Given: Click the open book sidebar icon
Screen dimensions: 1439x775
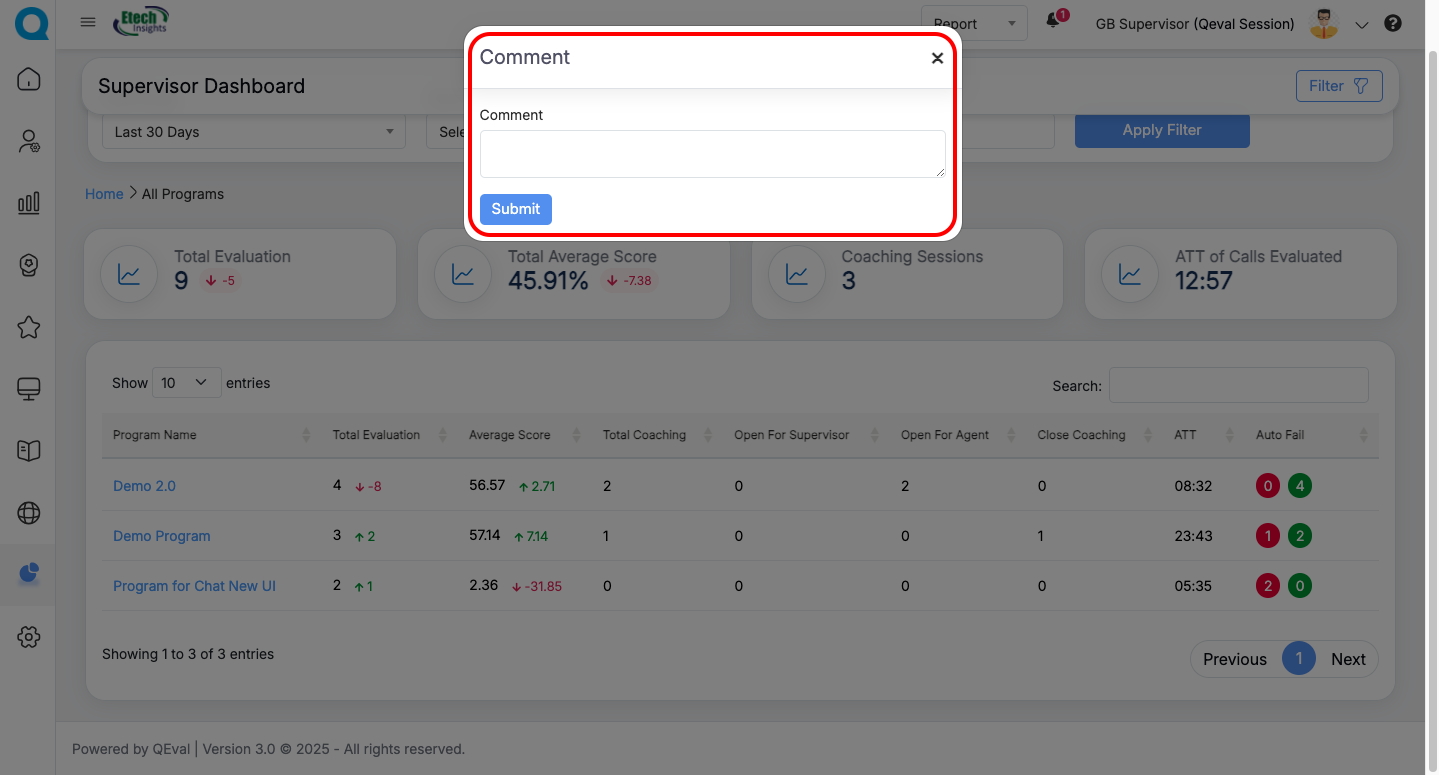Looking at the screenshot, I should [29, 451].
